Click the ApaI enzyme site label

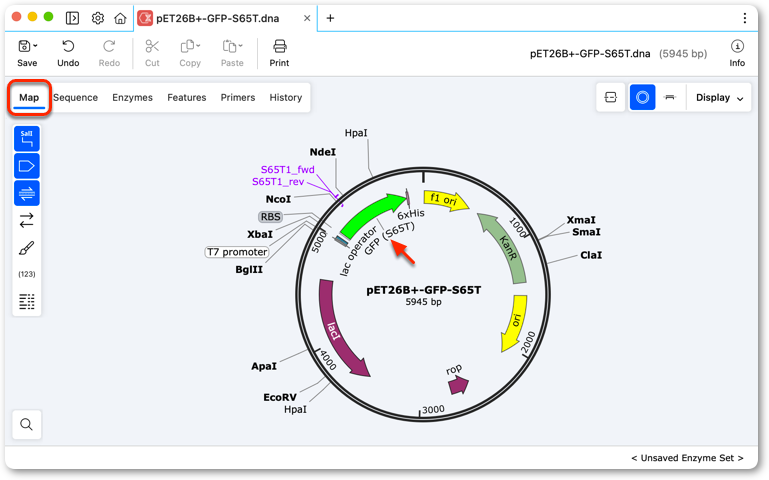point(264,366)
